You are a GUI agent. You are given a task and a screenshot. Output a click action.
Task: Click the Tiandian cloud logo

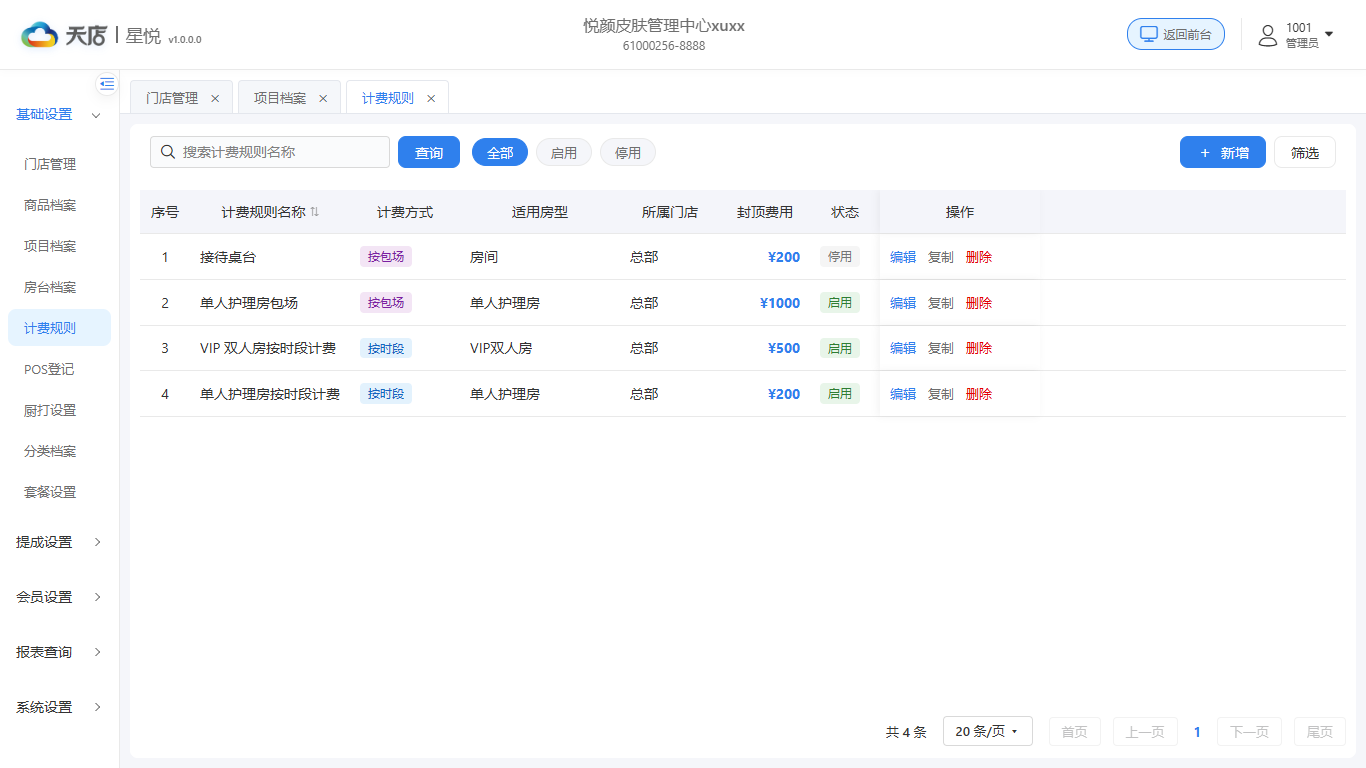point(40,36)
